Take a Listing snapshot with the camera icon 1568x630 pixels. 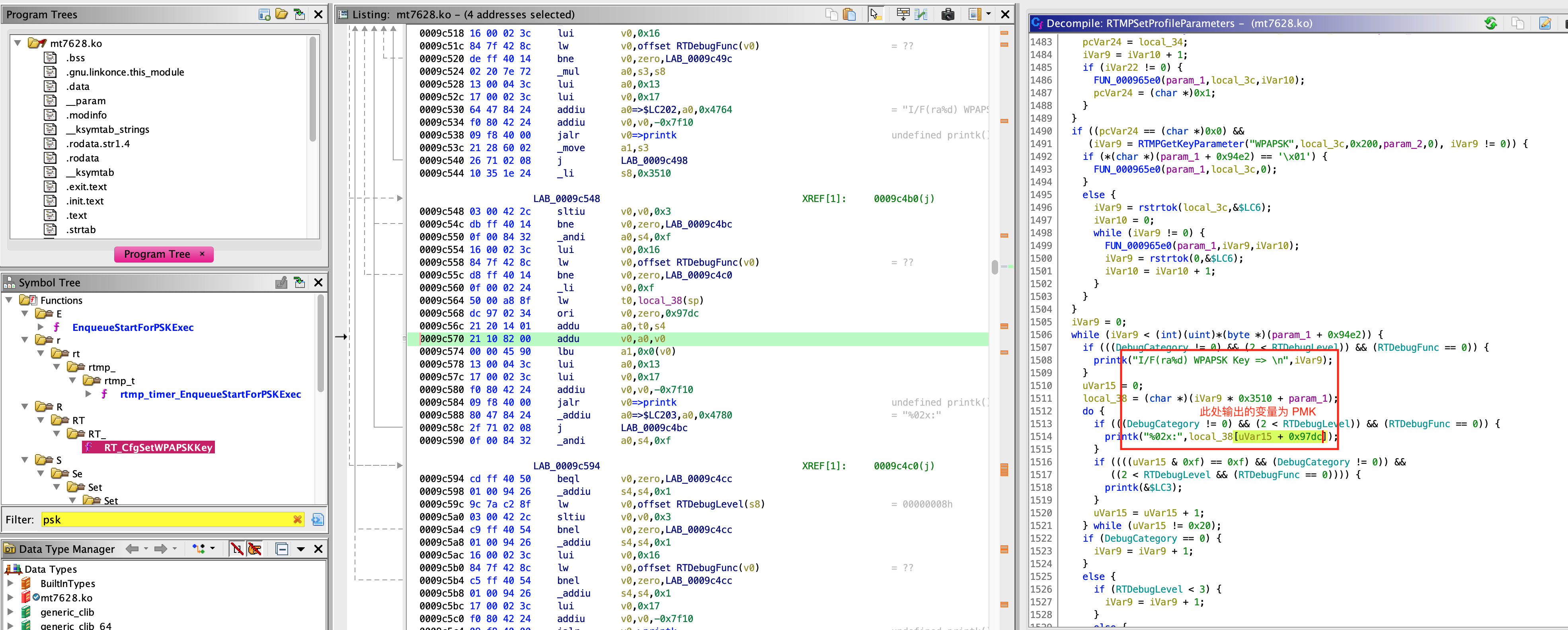(948, 14)
